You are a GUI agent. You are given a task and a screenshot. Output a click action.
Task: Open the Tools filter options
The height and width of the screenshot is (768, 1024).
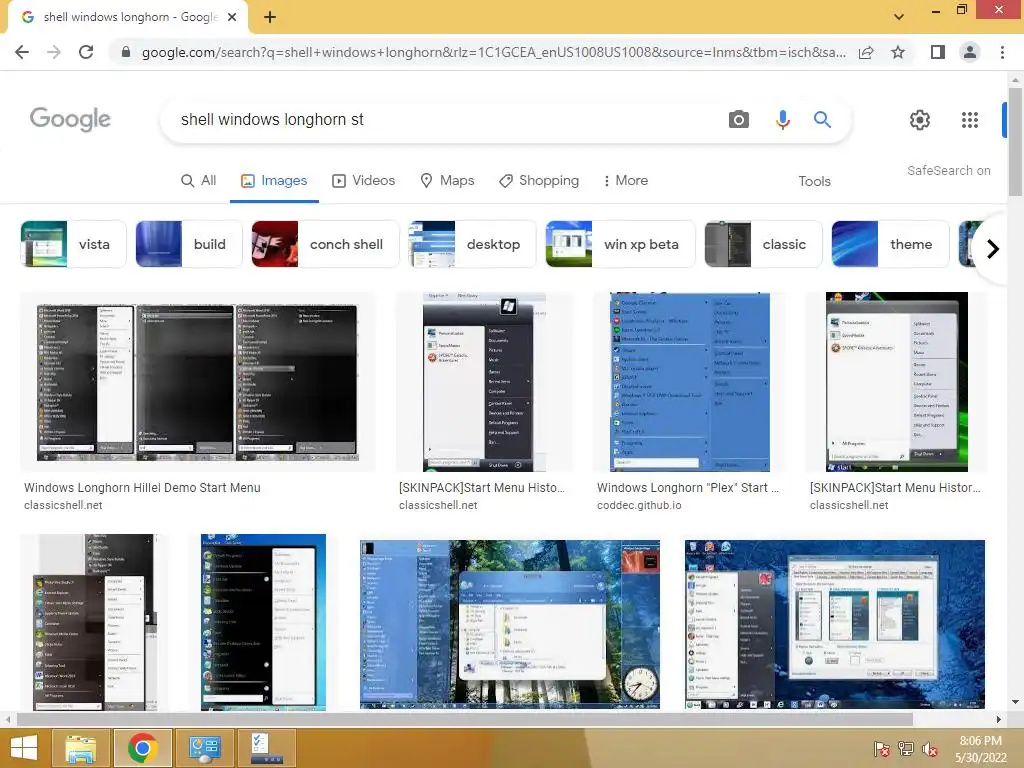814,182
